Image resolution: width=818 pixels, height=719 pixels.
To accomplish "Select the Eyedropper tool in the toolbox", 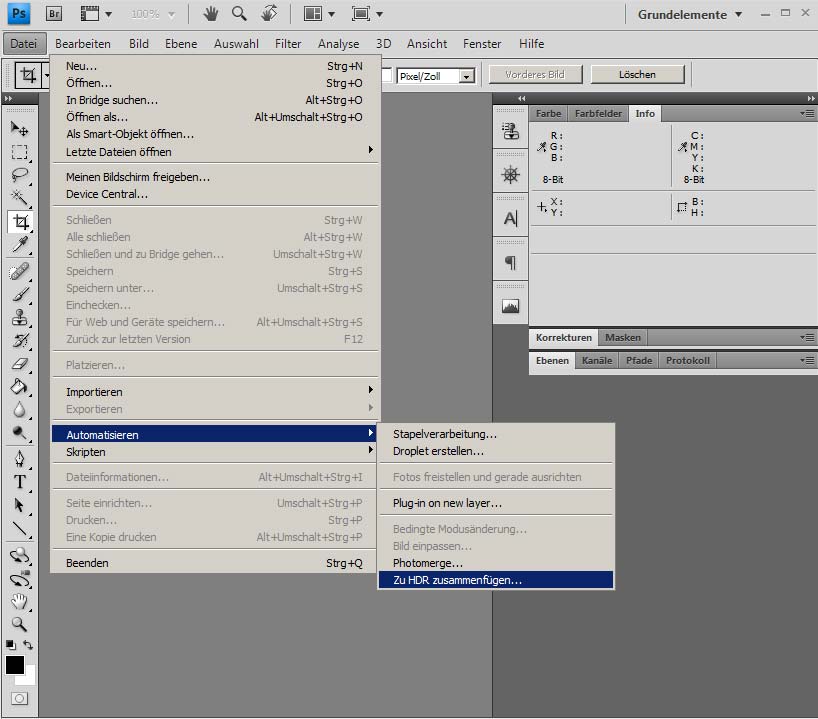I will (x=19, y=245).
